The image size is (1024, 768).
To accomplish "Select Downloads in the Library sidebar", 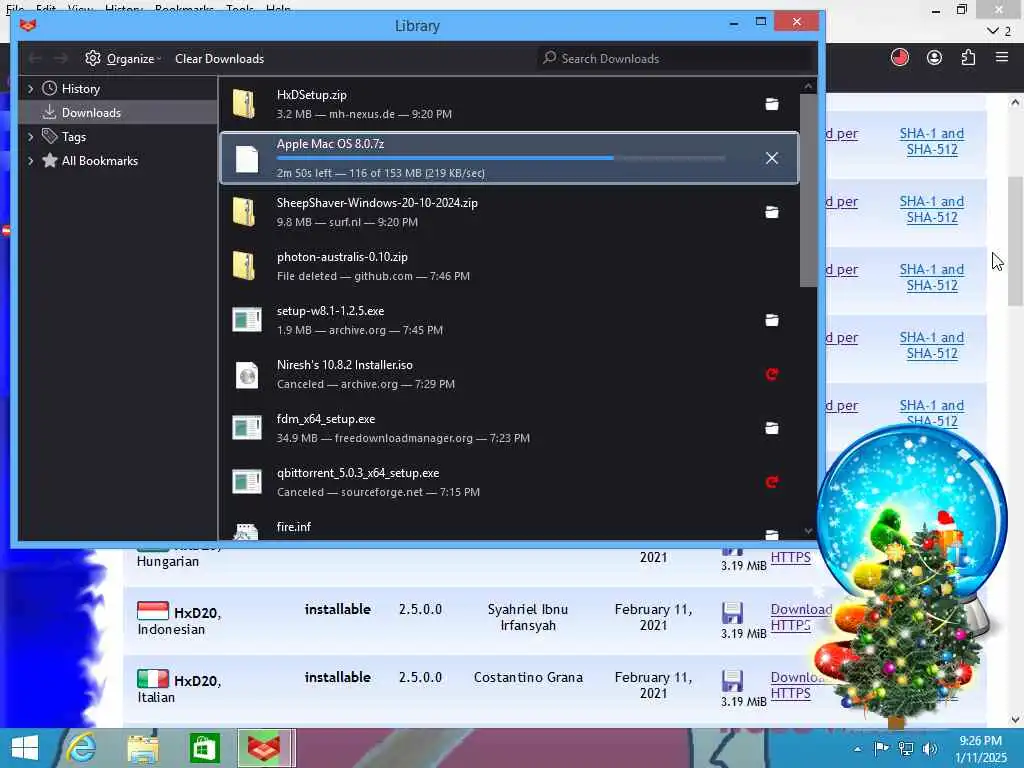I will pos(118,112).
